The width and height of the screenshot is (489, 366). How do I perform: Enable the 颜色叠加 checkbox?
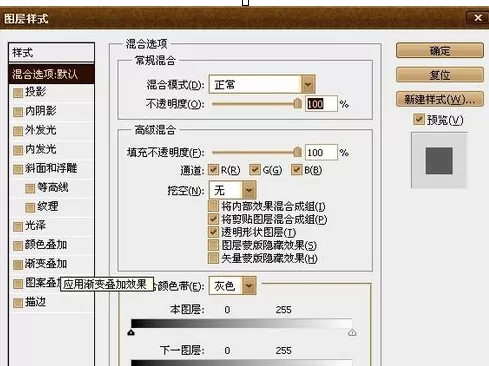[18, 246]
